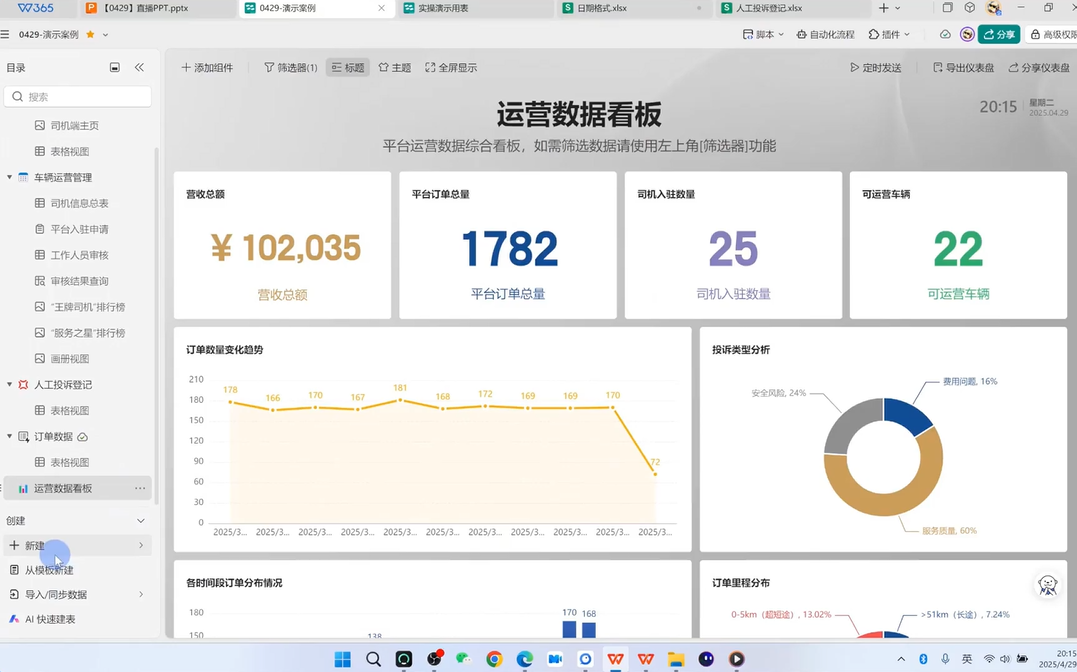Toggle the star favorite for 0429-演示案例

tap(90, 34)
